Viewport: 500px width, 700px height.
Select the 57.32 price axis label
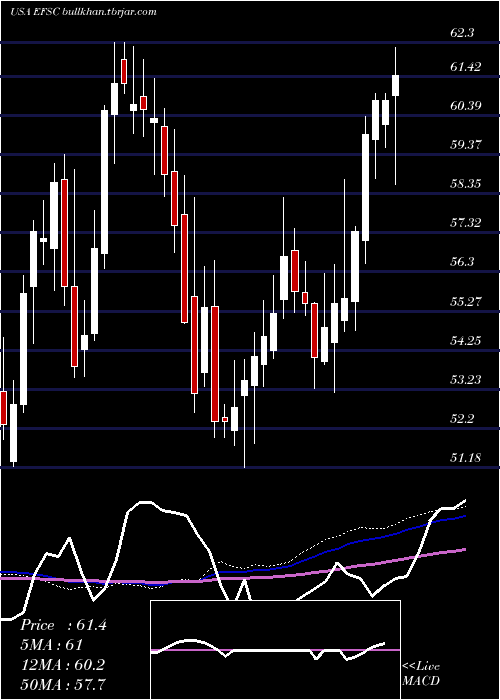466,222
